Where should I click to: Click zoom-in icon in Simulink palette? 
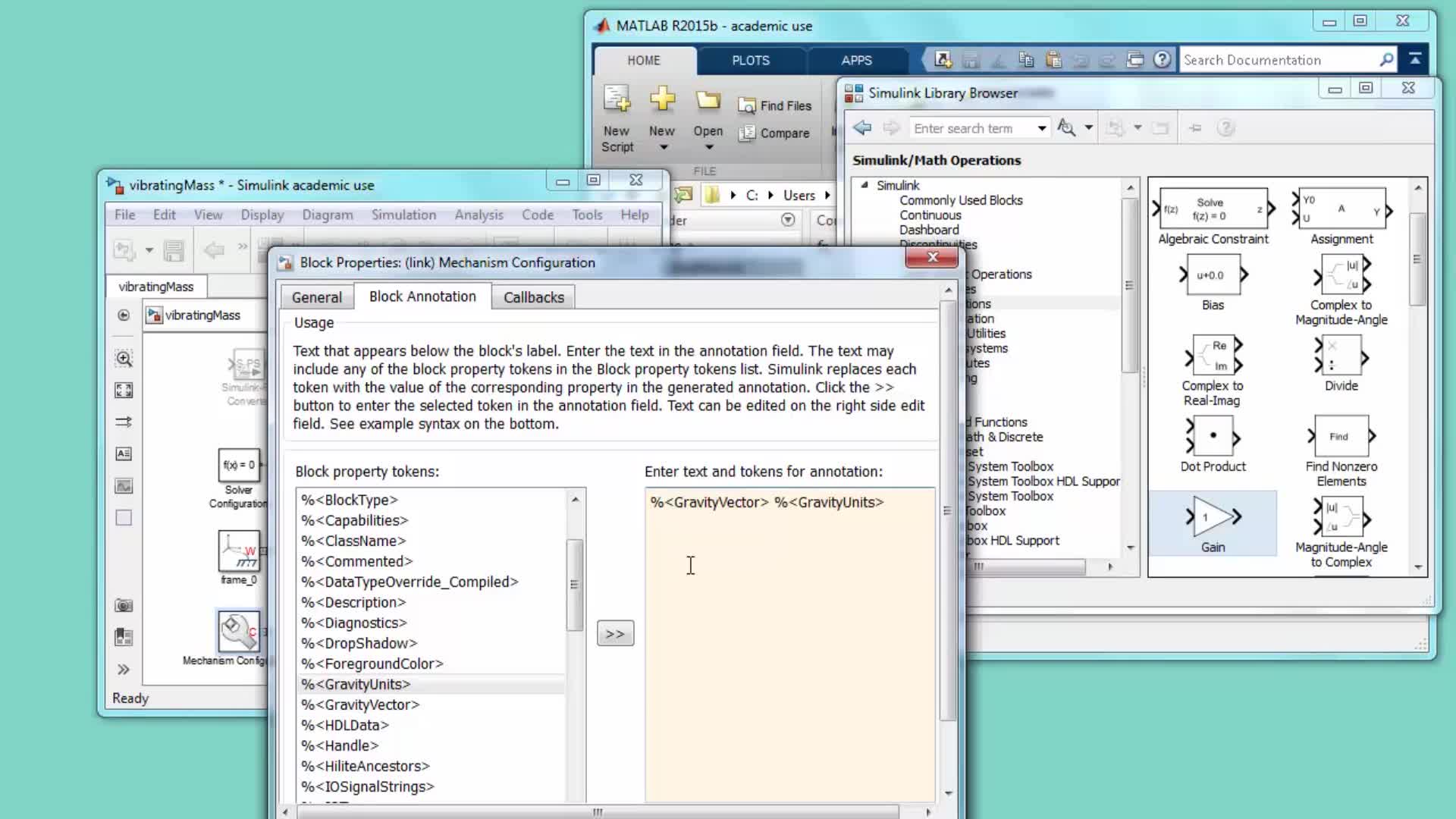point(124,359)
